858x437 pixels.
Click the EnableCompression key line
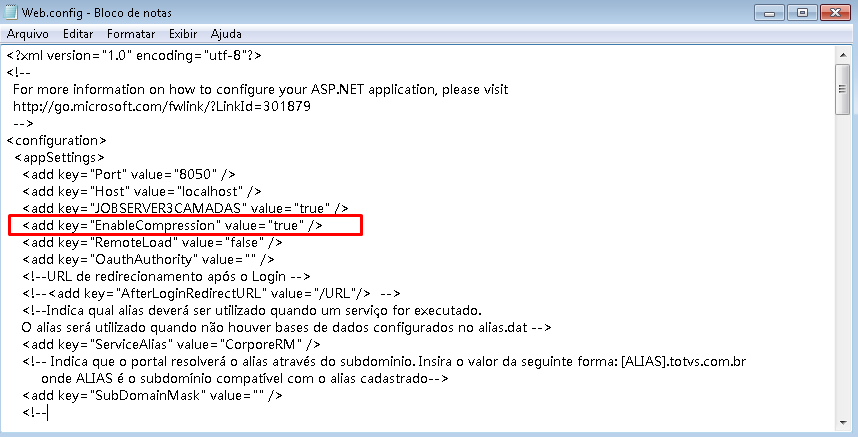[x=173, y=225]
